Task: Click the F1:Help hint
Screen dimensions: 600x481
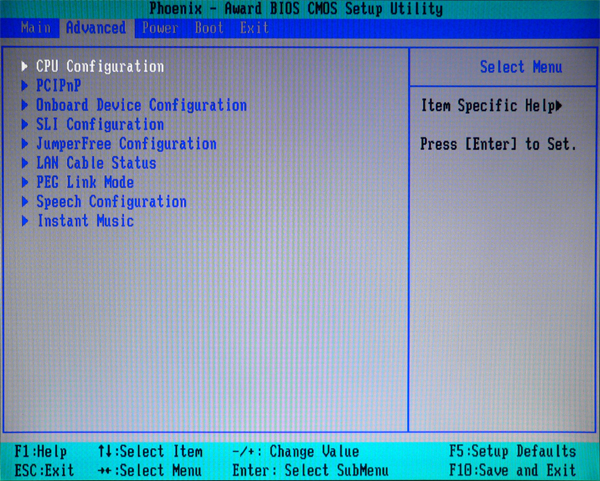Action: (41, 452)
